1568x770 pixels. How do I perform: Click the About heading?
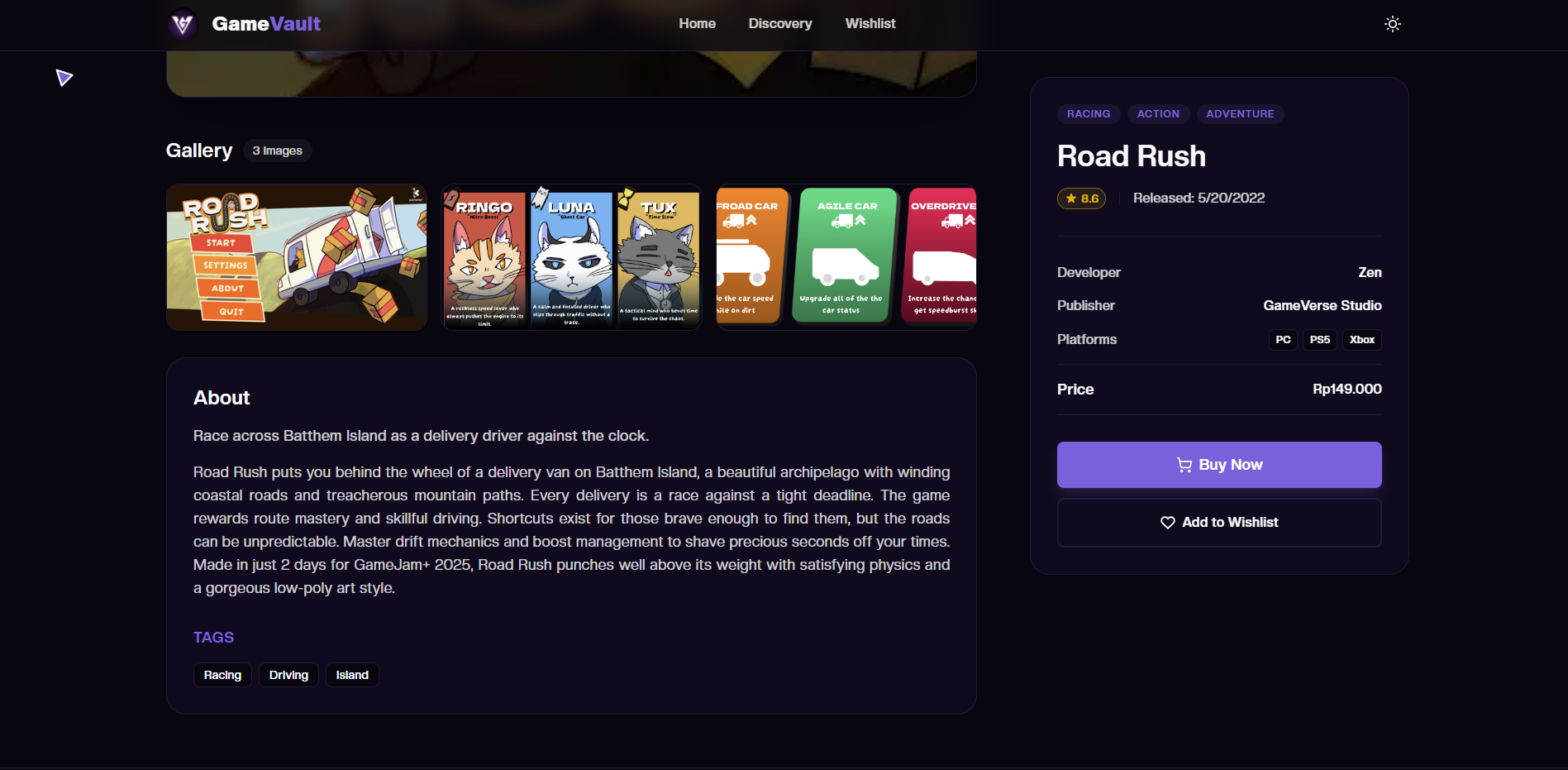click(x=222, y=398)
